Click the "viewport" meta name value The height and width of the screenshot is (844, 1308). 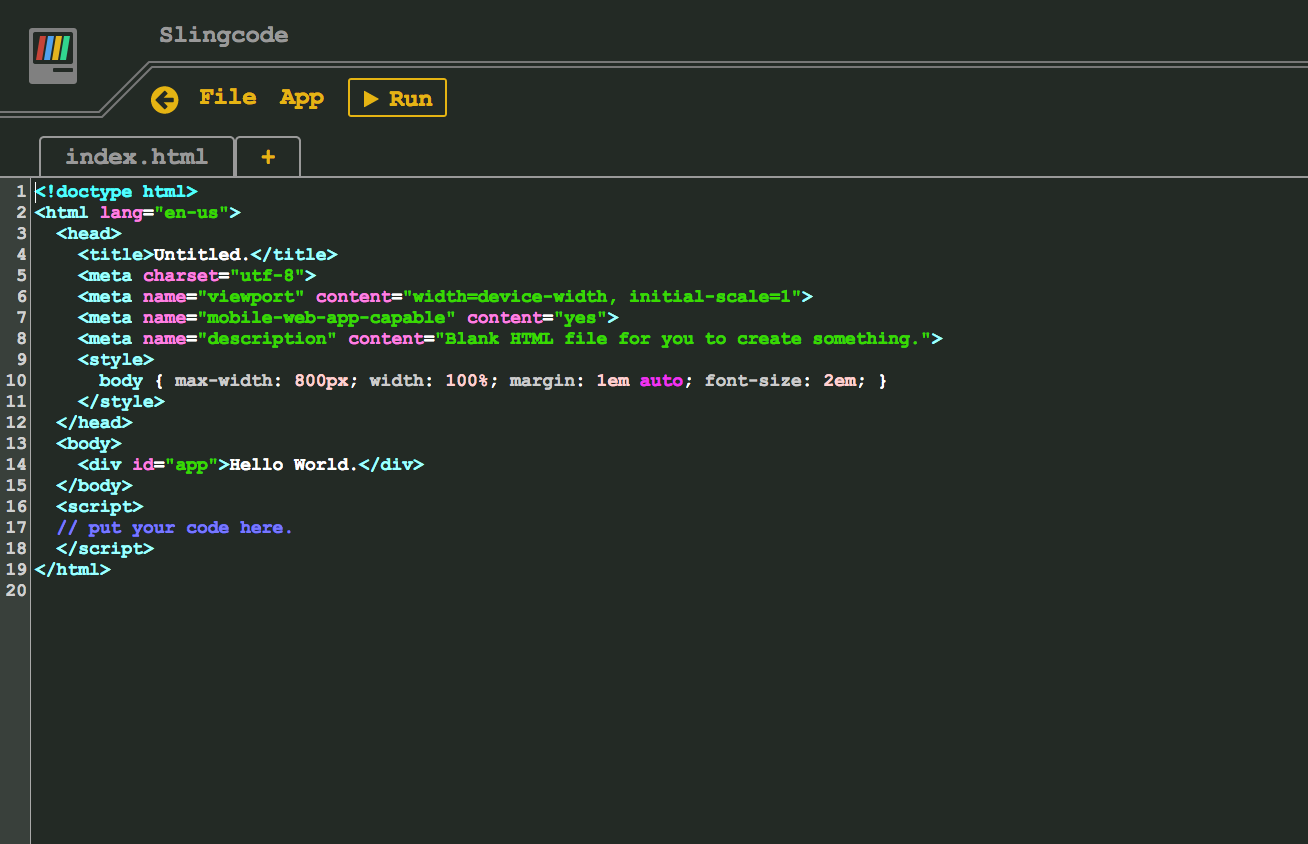click(251, 296)
